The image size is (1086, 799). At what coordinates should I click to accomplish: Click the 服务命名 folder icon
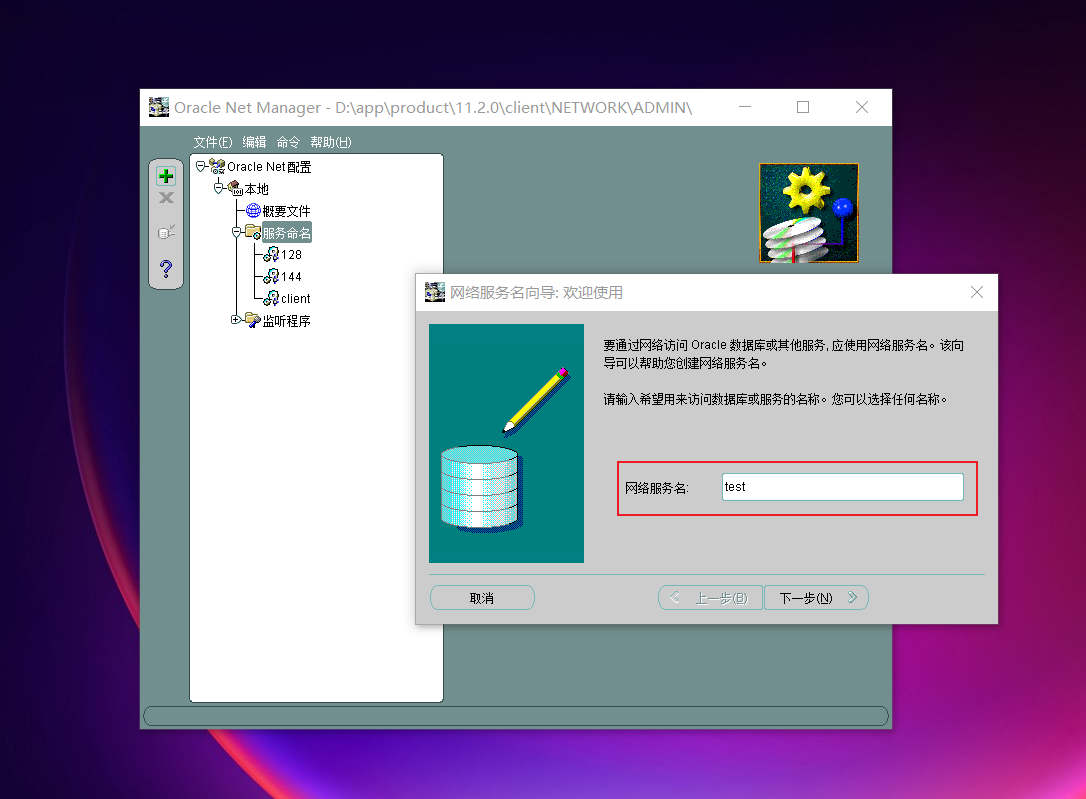click(253, 233)
